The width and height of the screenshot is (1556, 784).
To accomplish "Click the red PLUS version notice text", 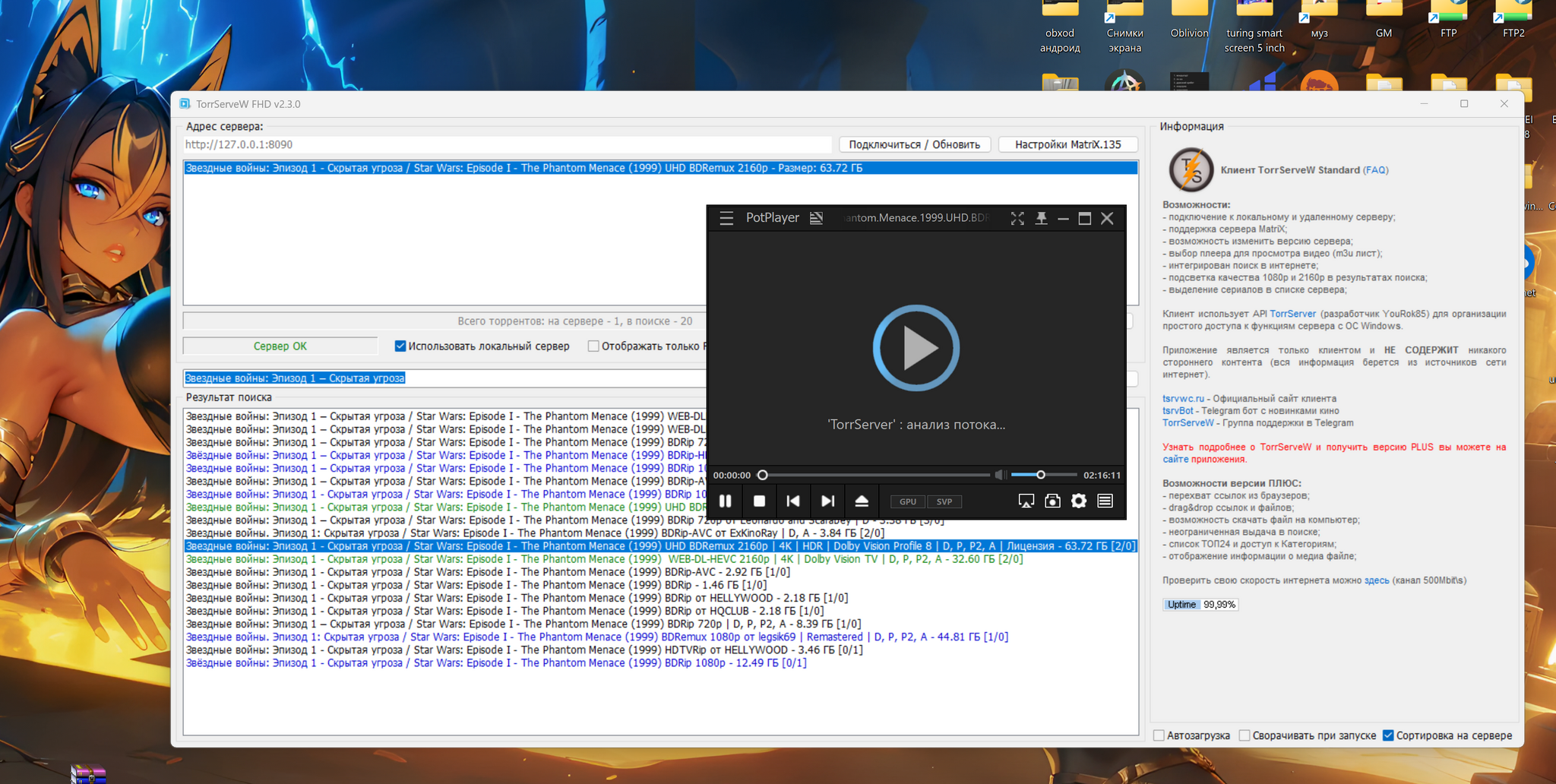I will point(1334,453).
